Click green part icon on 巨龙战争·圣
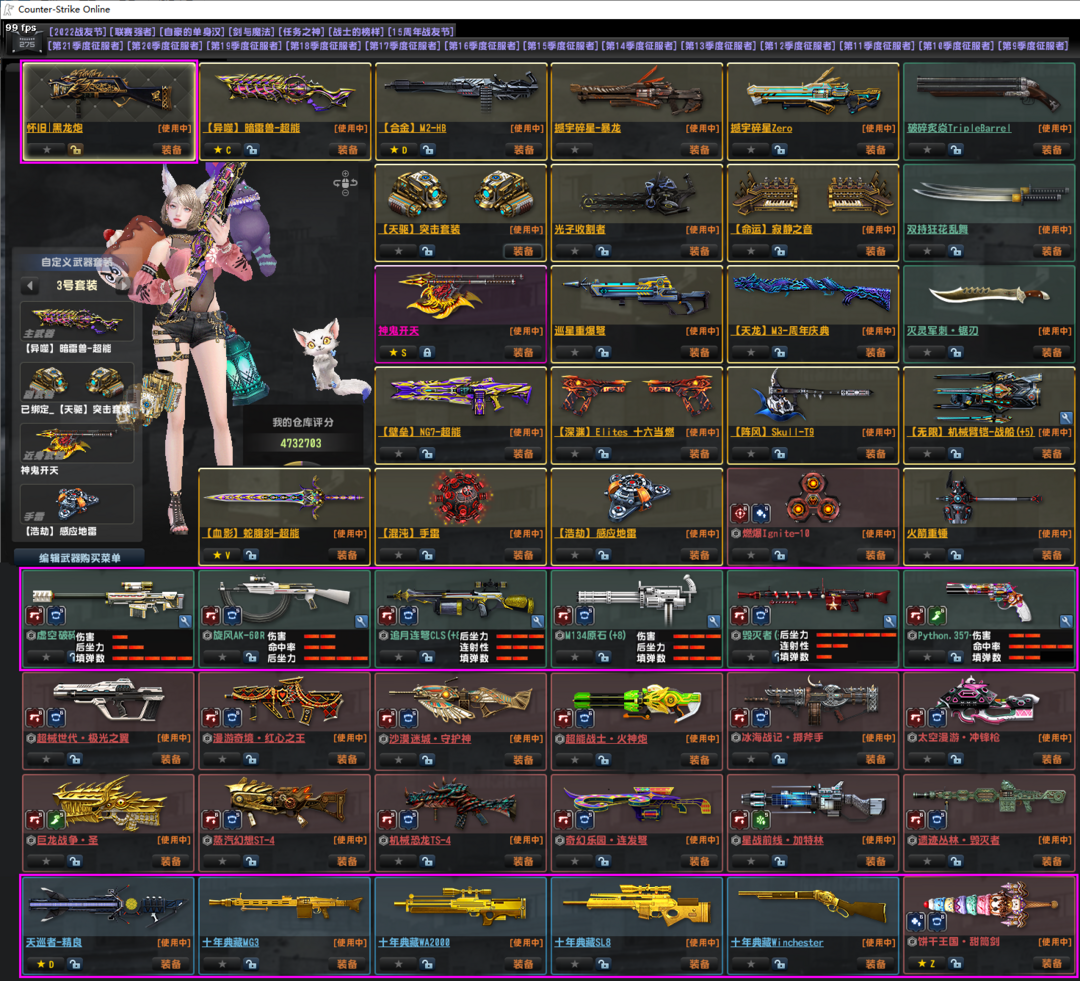The width and height of the screenshot is (1080, 981). [56, 820]
